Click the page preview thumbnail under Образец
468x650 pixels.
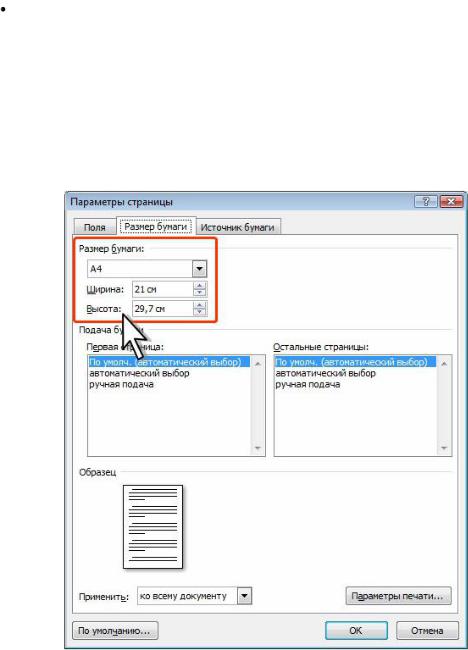point(153,526)
